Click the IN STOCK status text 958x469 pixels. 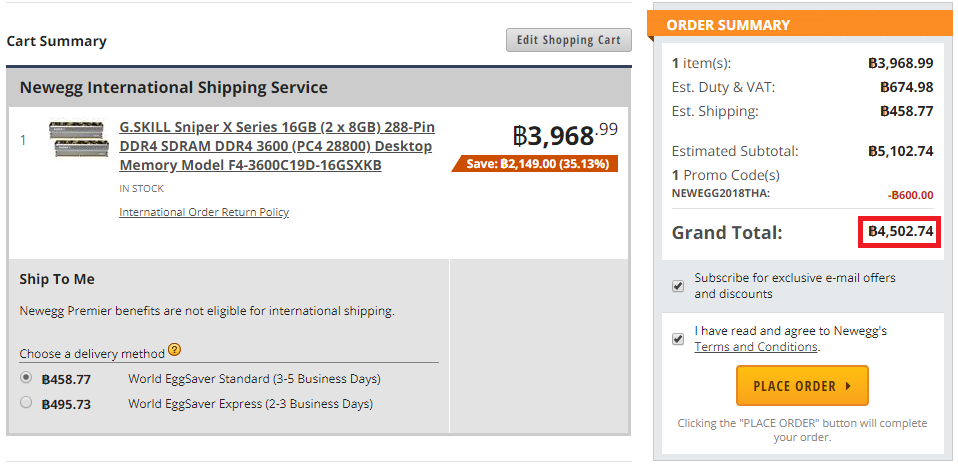tap(141, 189)
